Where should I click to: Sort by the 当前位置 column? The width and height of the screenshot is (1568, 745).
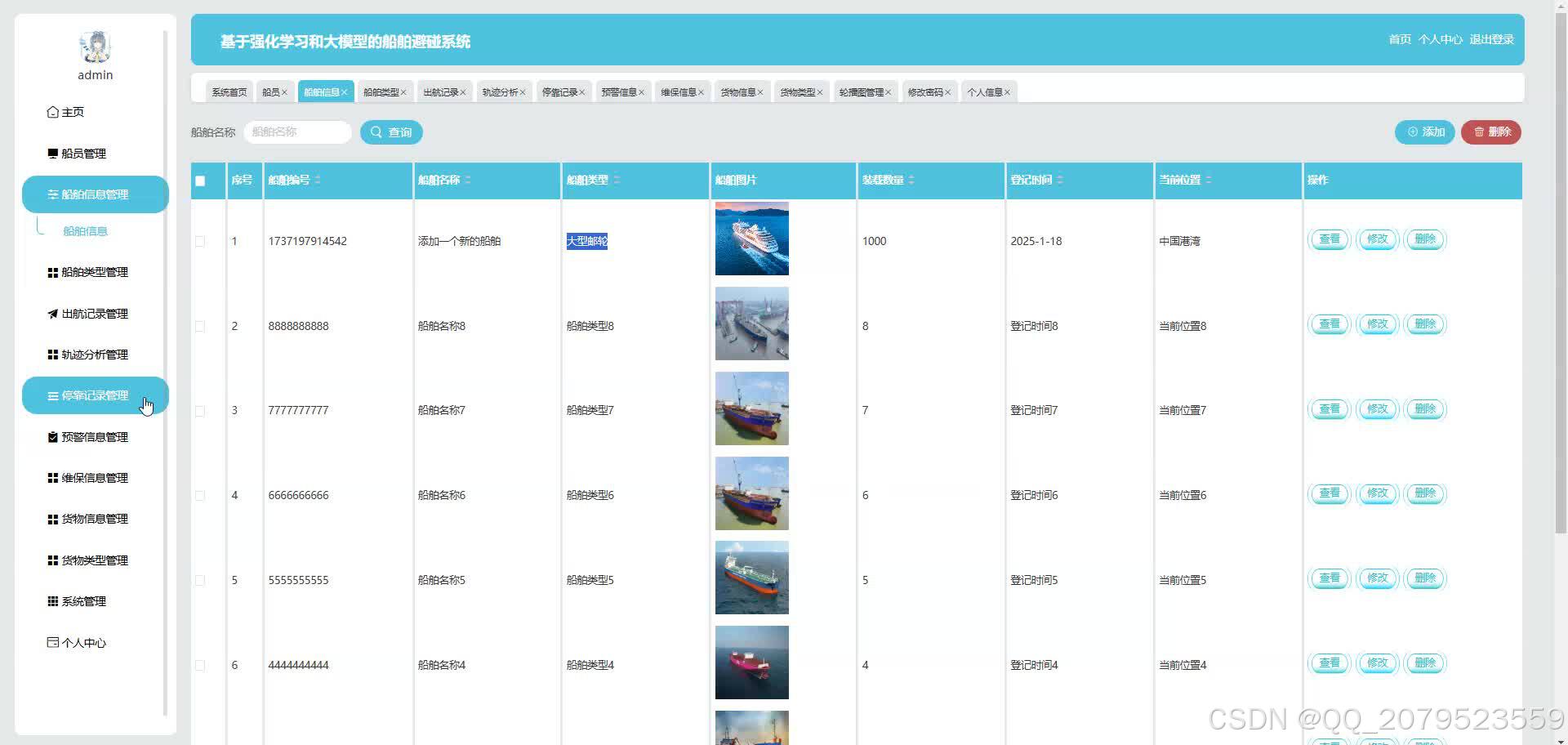tap(1209, 180)
